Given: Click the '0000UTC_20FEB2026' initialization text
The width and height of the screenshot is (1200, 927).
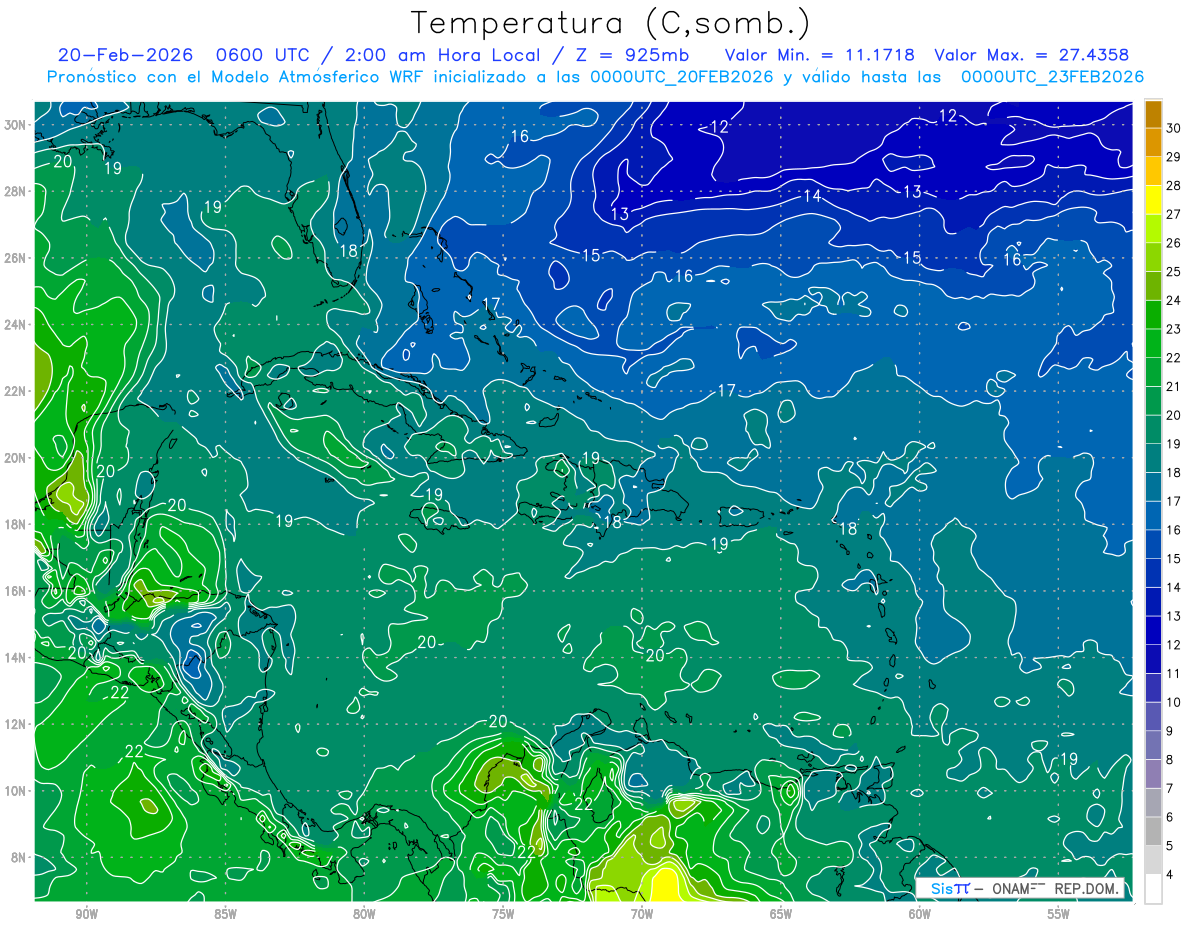Looking at the screenshot, I should tap(682, 77).
